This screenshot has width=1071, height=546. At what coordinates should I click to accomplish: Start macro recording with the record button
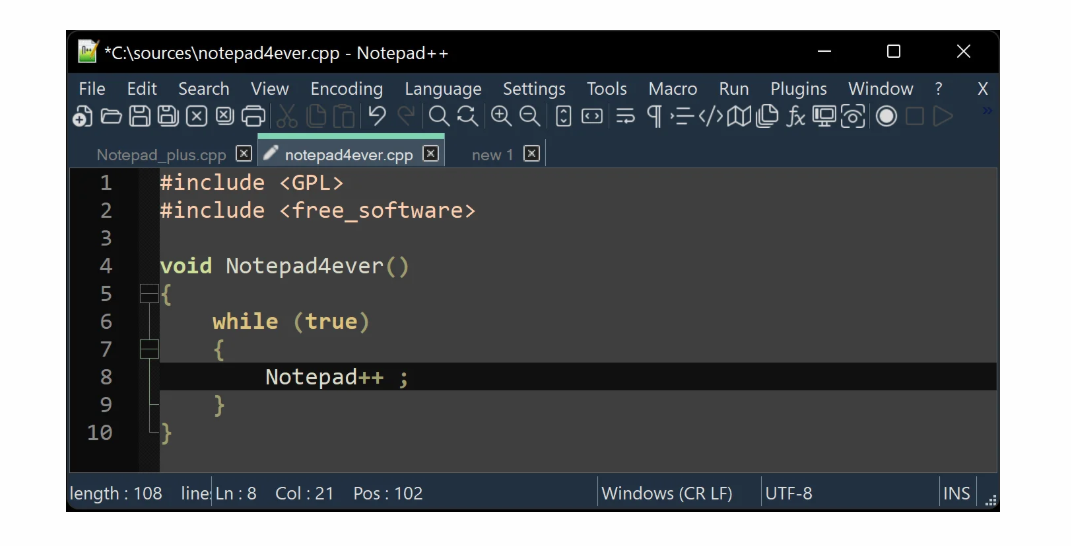pyautogui.click(x=886, y=116)
